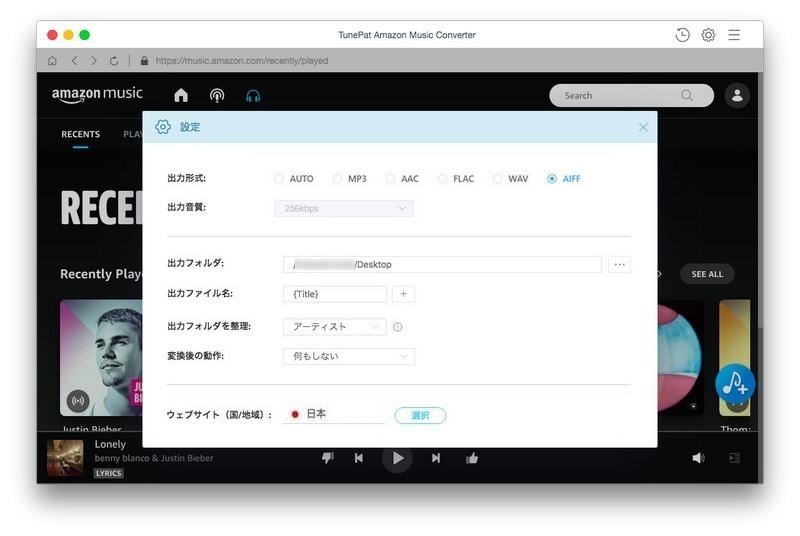This screenshot has width=800, height=536.
Task: Close the settings dialog with the X
Action: pos(643,127)
